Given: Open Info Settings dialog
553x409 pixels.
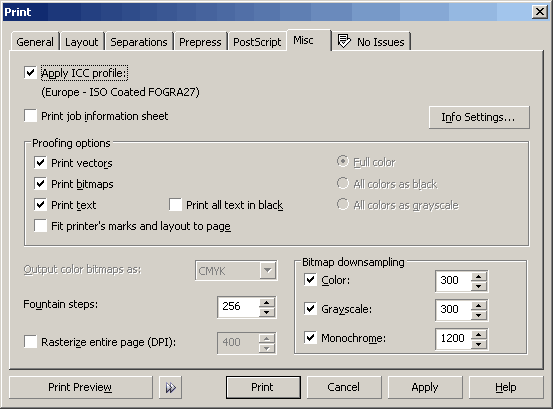Looking at the screenshot, I should 479,117.
